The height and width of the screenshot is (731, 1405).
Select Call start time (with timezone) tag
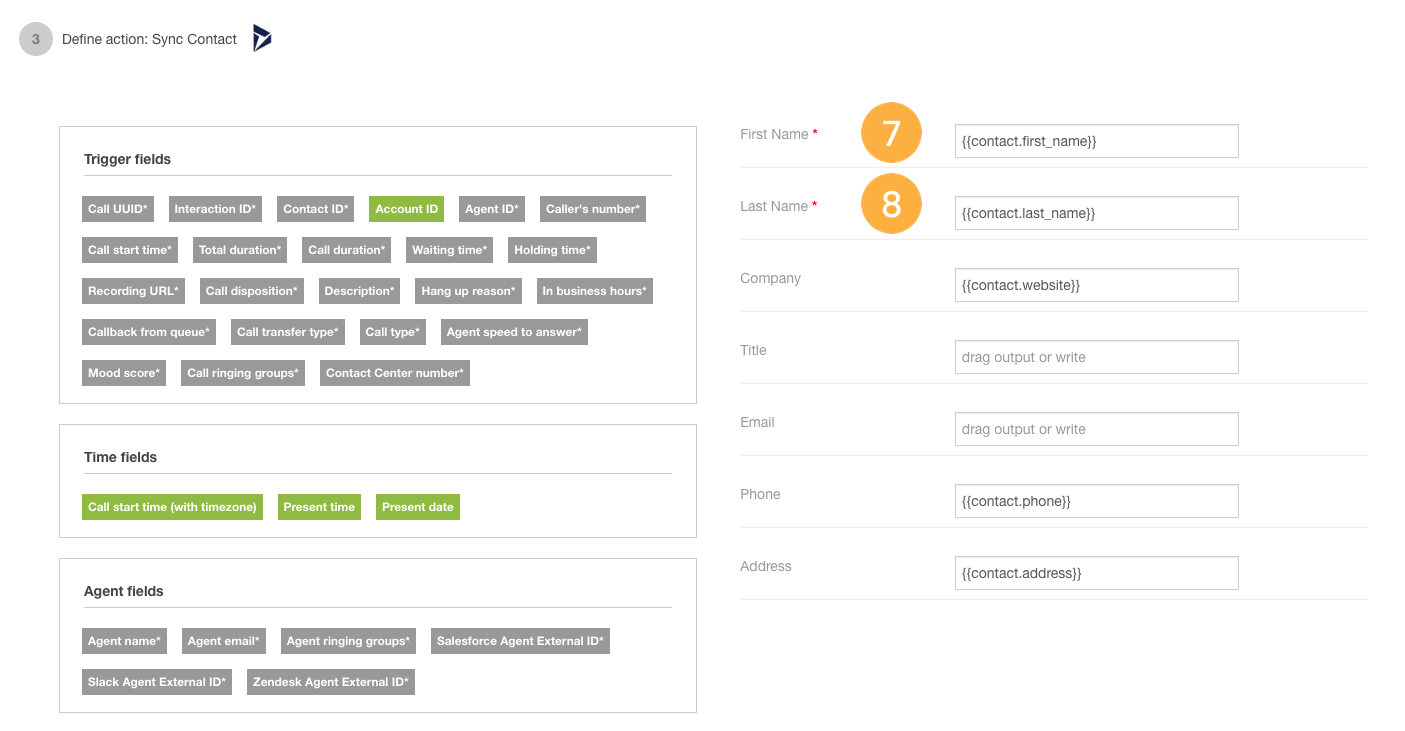tap(172, 507)
